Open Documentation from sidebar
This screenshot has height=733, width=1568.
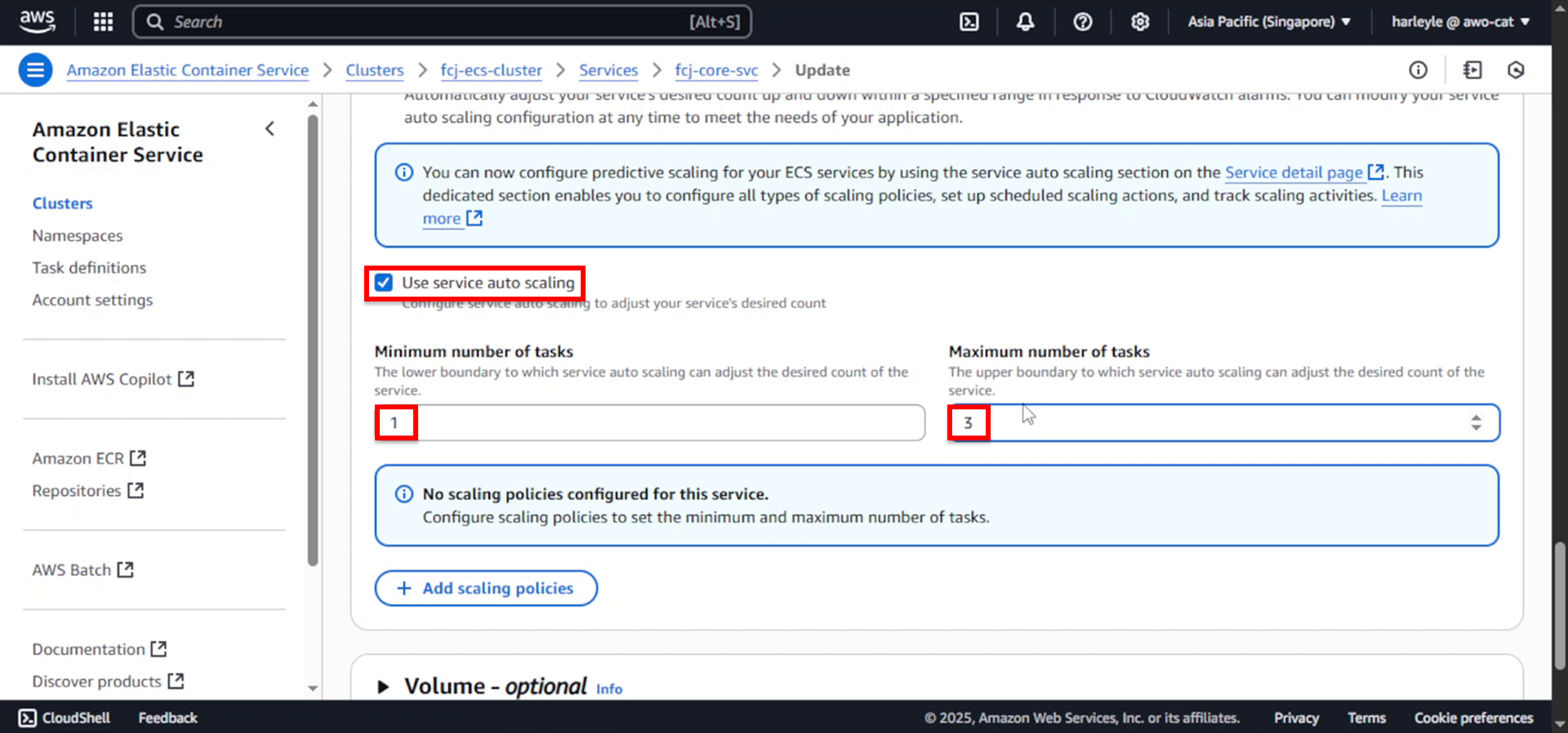coord(88,649)
